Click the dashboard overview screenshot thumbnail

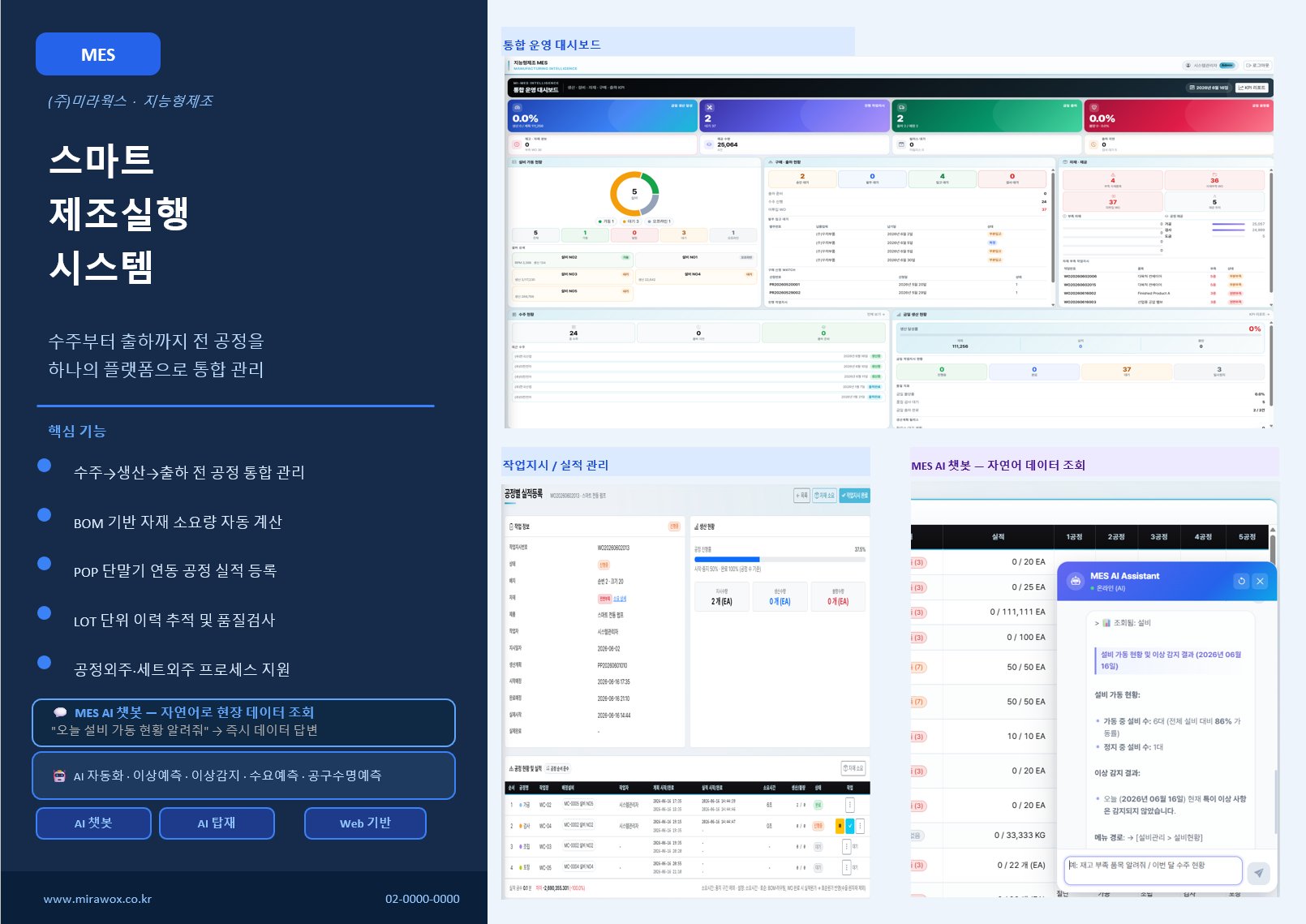(889, 243)
